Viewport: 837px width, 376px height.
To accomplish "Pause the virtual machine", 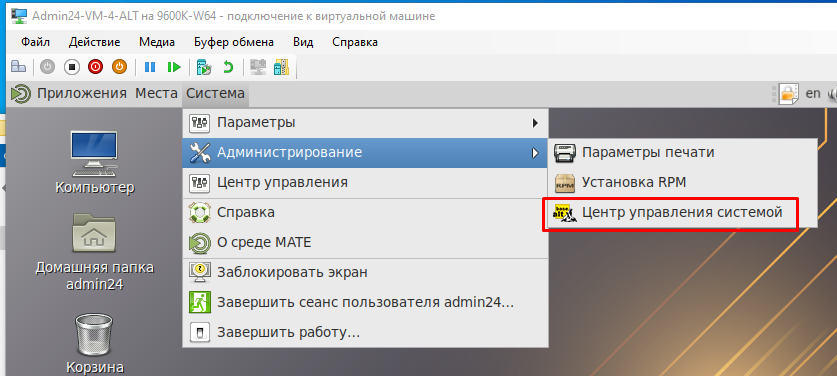I will pyautogui.click(x=150, y=67).
